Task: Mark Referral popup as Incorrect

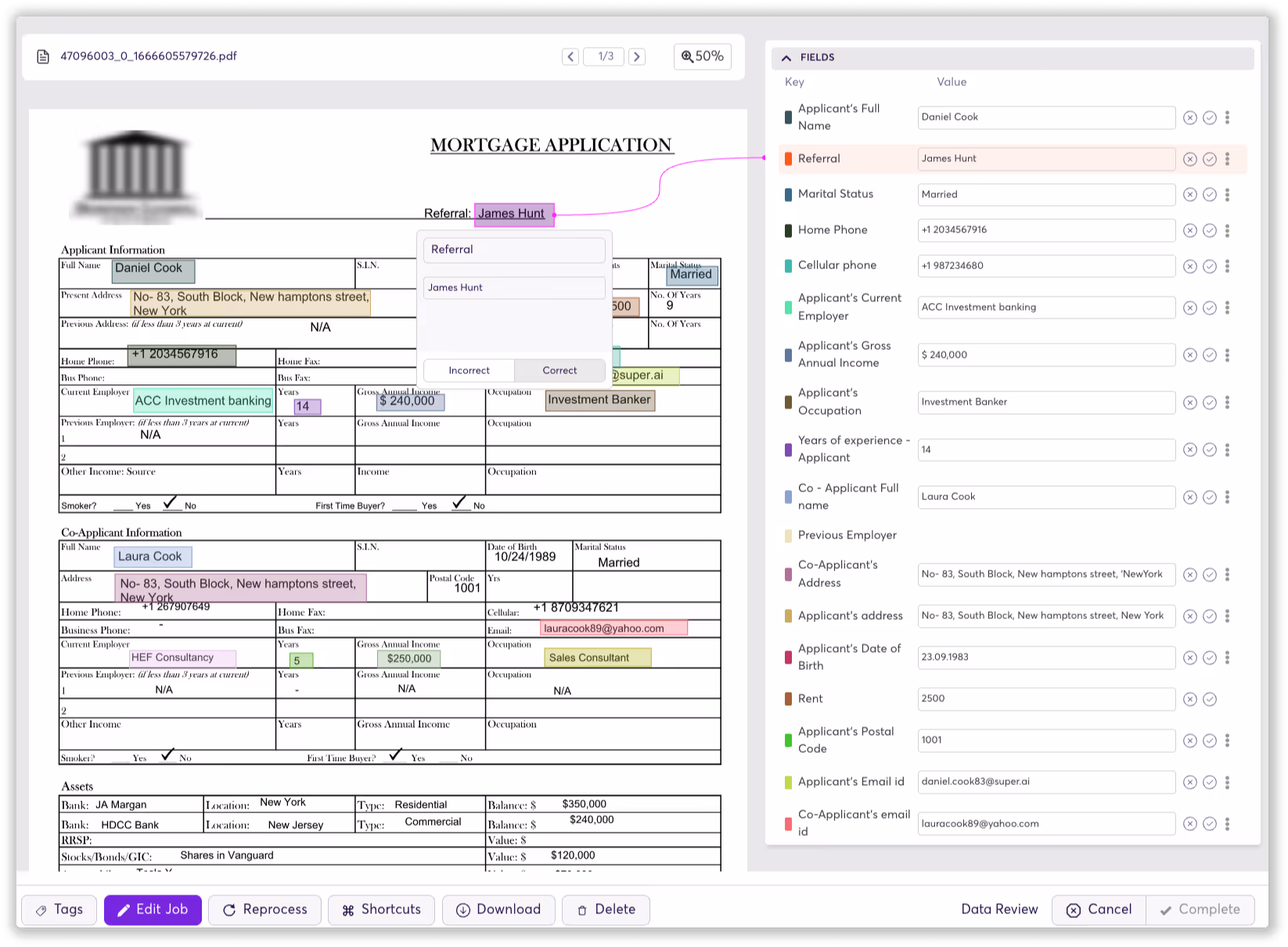Action: (469, 370)
